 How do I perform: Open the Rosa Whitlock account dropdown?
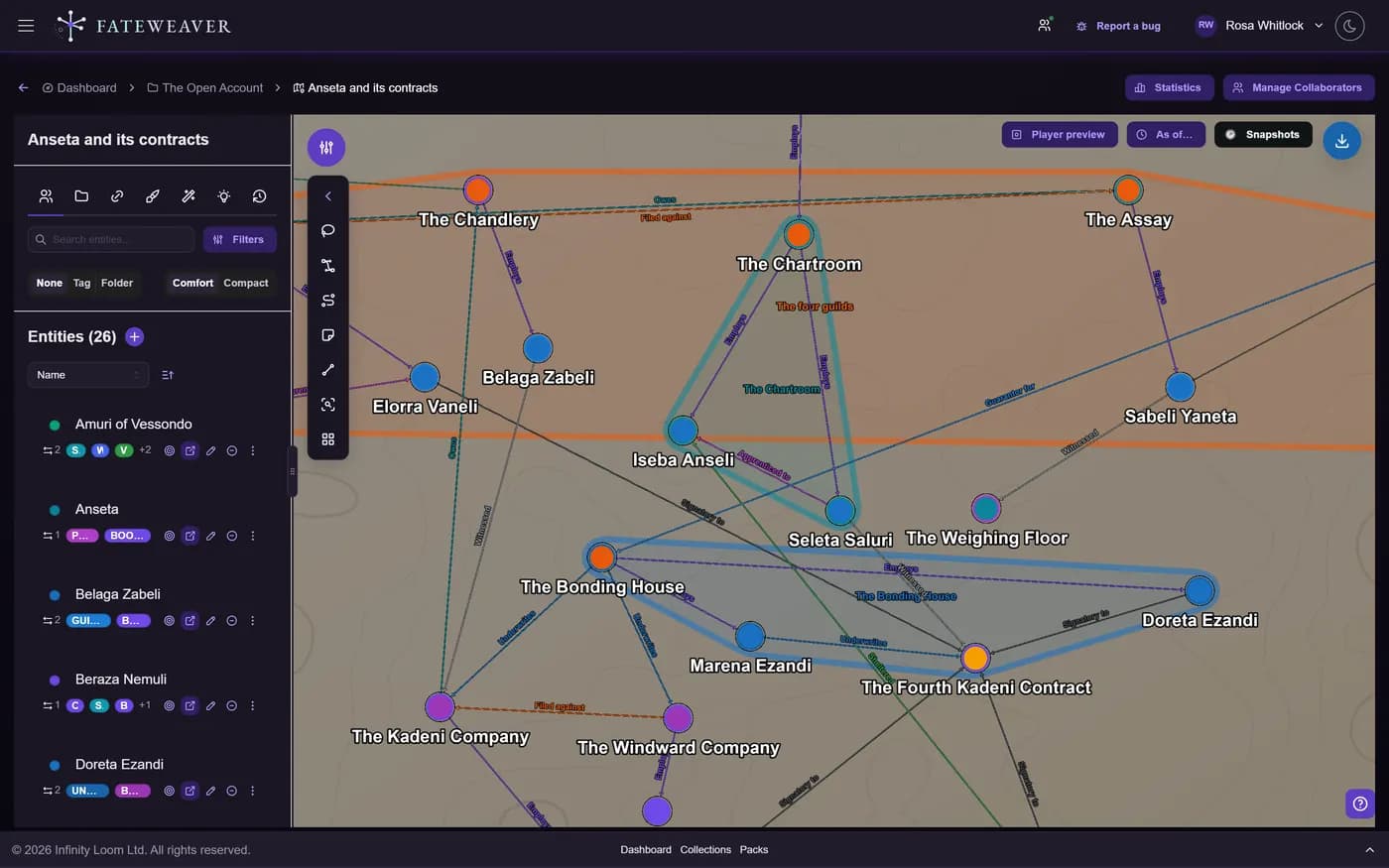tap(1260, 26)
